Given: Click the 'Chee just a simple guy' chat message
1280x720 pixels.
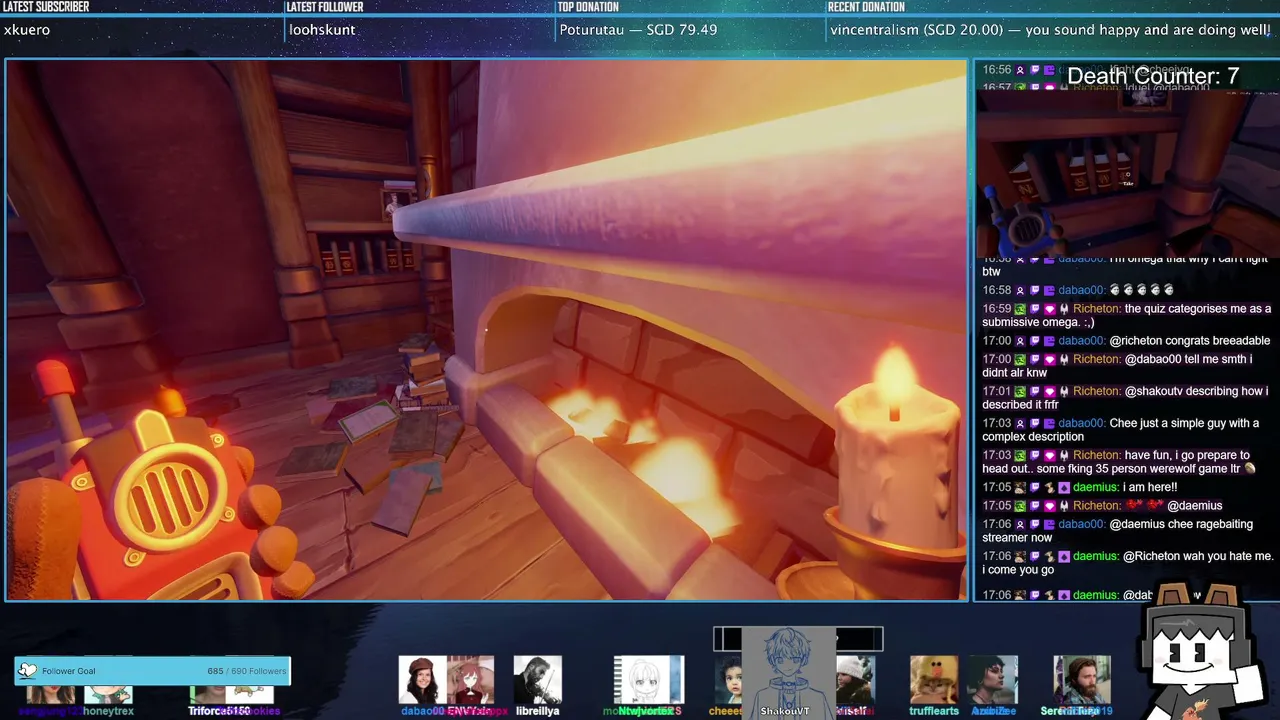Looking at the screenshot, I should click(x=1120, y=430).
